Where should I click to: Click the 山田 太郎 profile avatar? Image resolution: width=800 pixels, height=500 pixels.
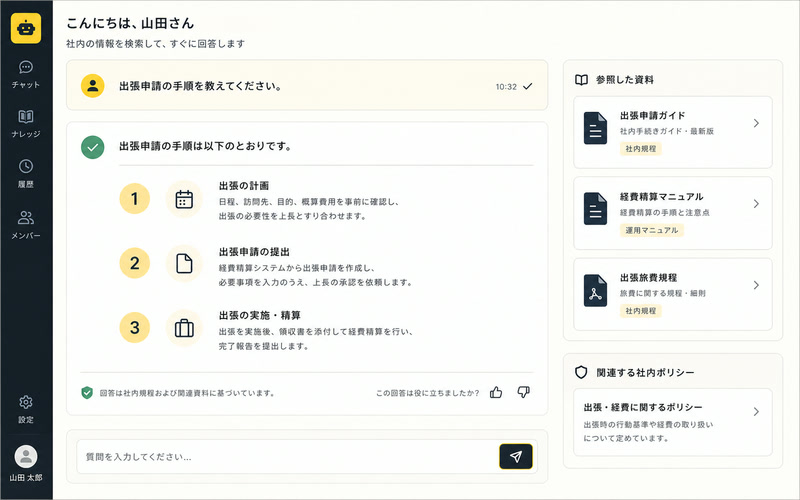click(x=26, y=457)
